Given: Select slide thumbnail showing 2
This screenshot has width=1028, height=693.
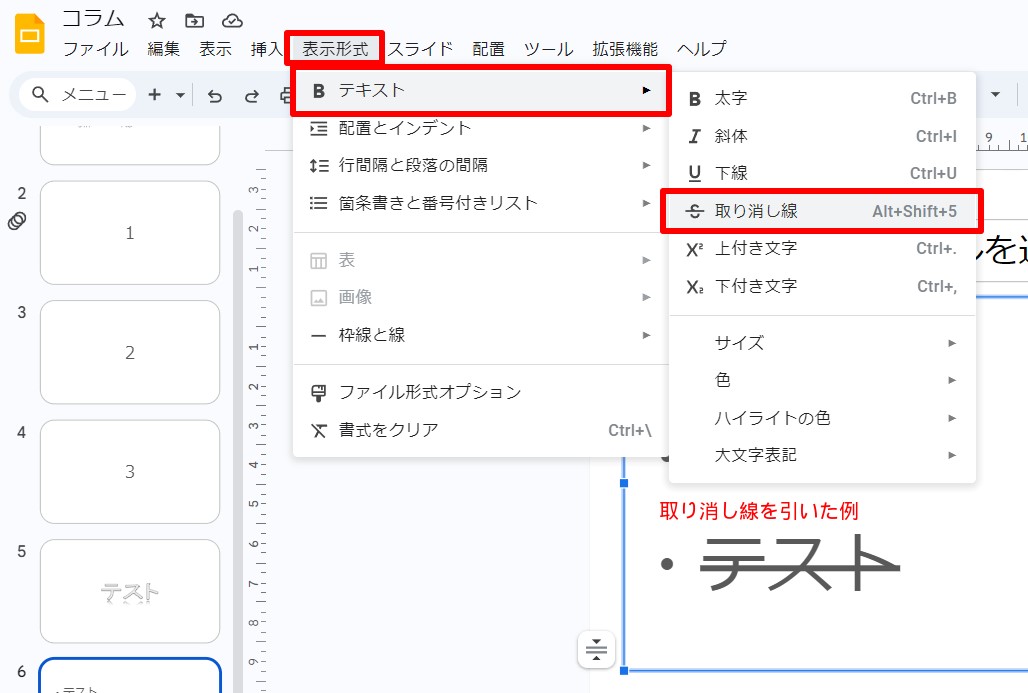Looking at the screenshot, I should pos(130,352).
